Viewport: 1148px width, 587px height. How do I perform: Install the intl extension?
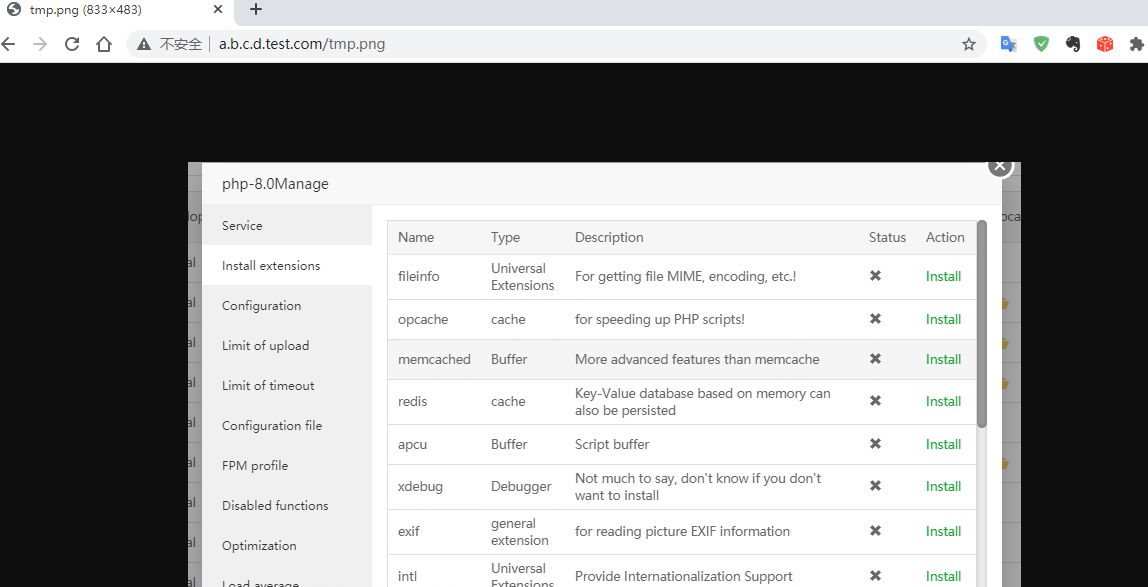coord(943,577)
